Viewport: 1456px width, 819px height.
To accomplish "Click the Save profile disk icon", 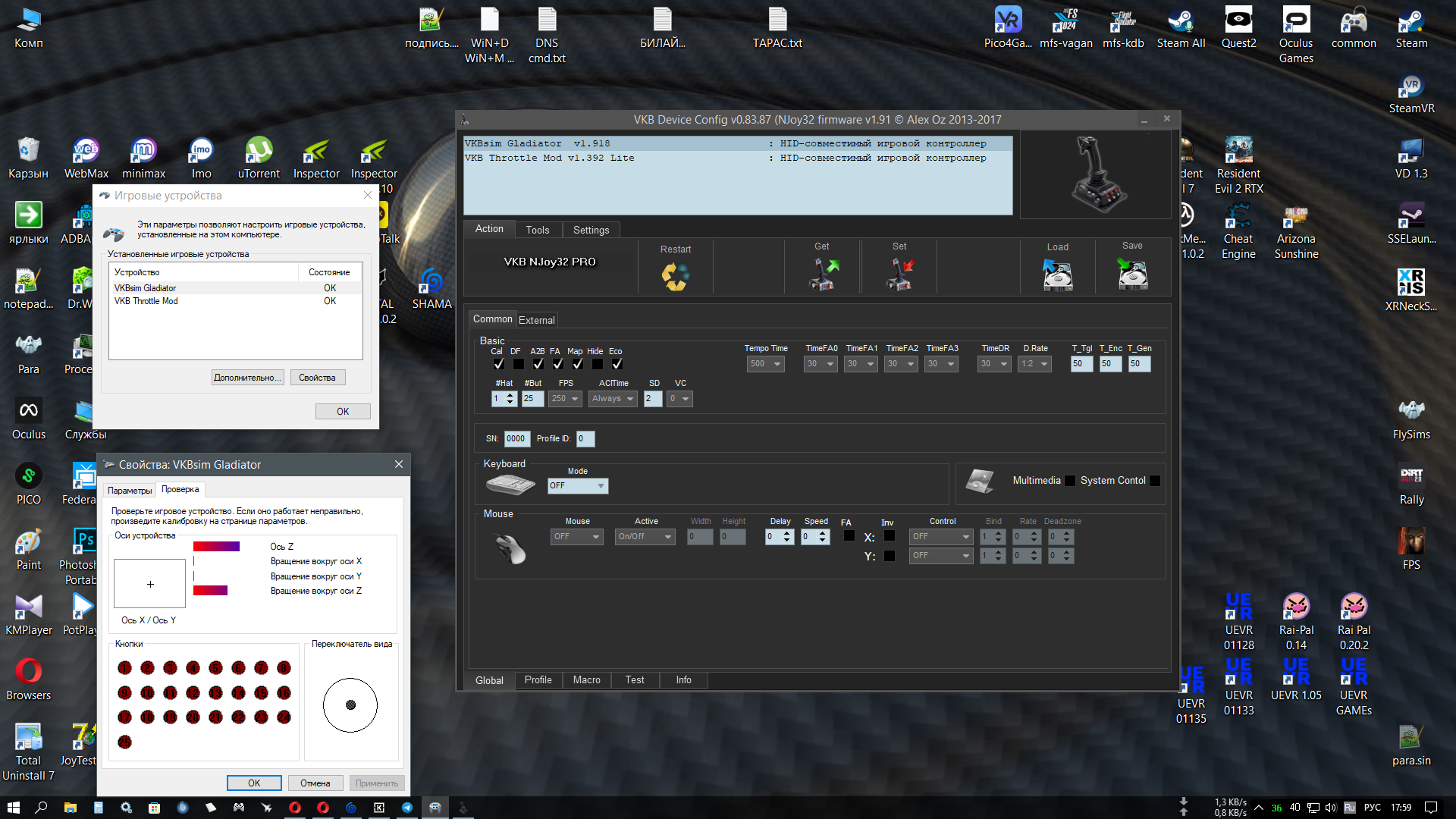I will pyautogui.click(x=1133, y=275).
